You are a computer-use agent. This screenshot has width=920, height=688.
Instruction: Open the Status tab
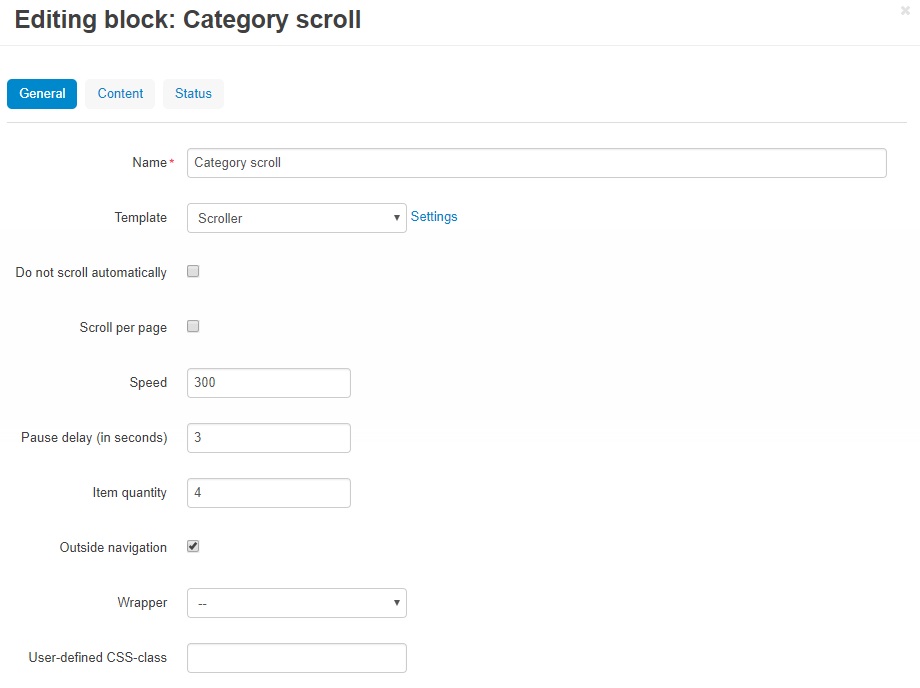click(193, 94)
